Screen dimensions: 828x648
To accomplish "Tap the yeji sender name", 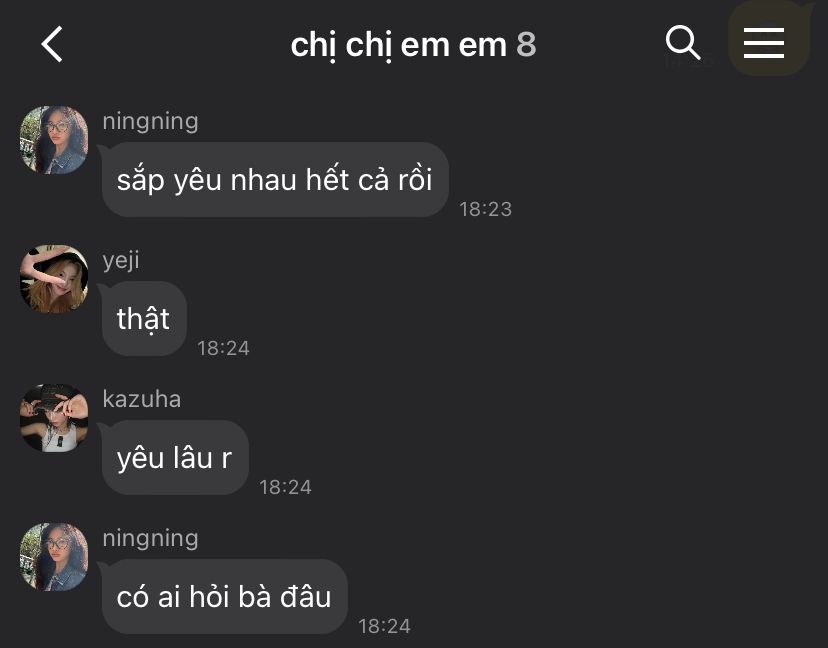I will (121, 261).
